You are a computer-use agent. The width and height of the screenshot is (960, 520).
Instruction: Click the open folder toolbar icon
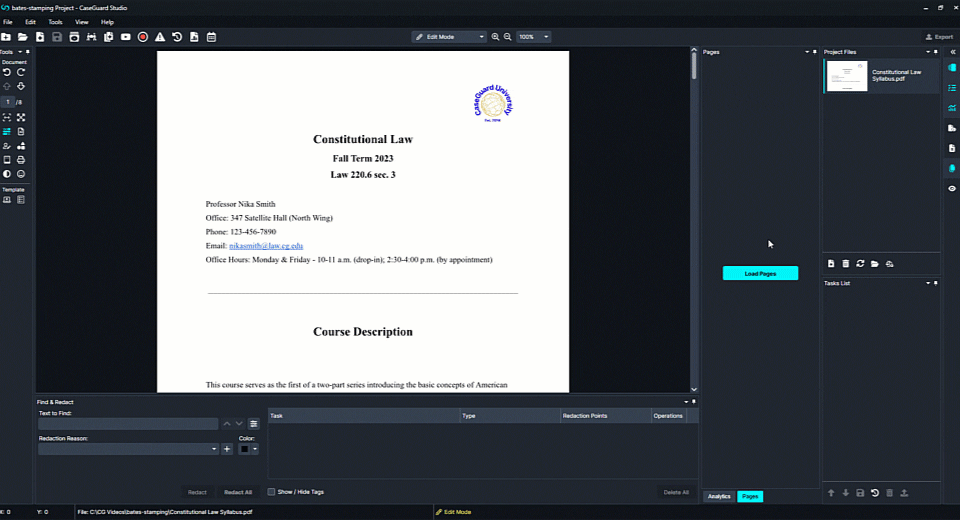tap(23, 37)
